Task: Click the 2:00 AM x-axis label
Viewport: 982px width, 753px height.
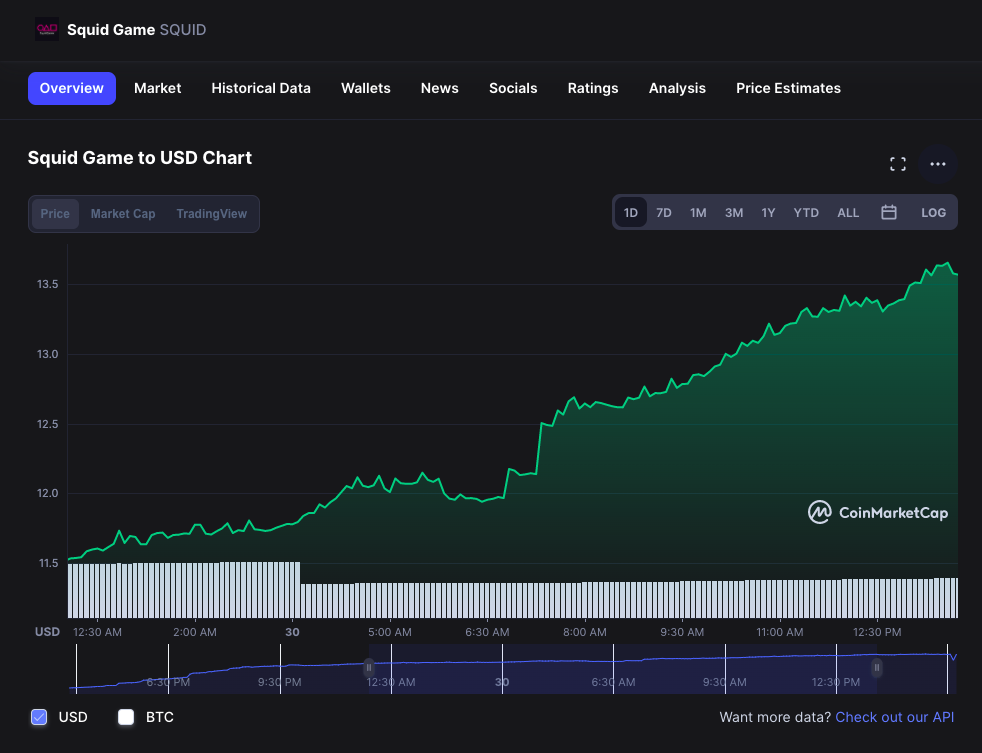Action: click(195, 632)
